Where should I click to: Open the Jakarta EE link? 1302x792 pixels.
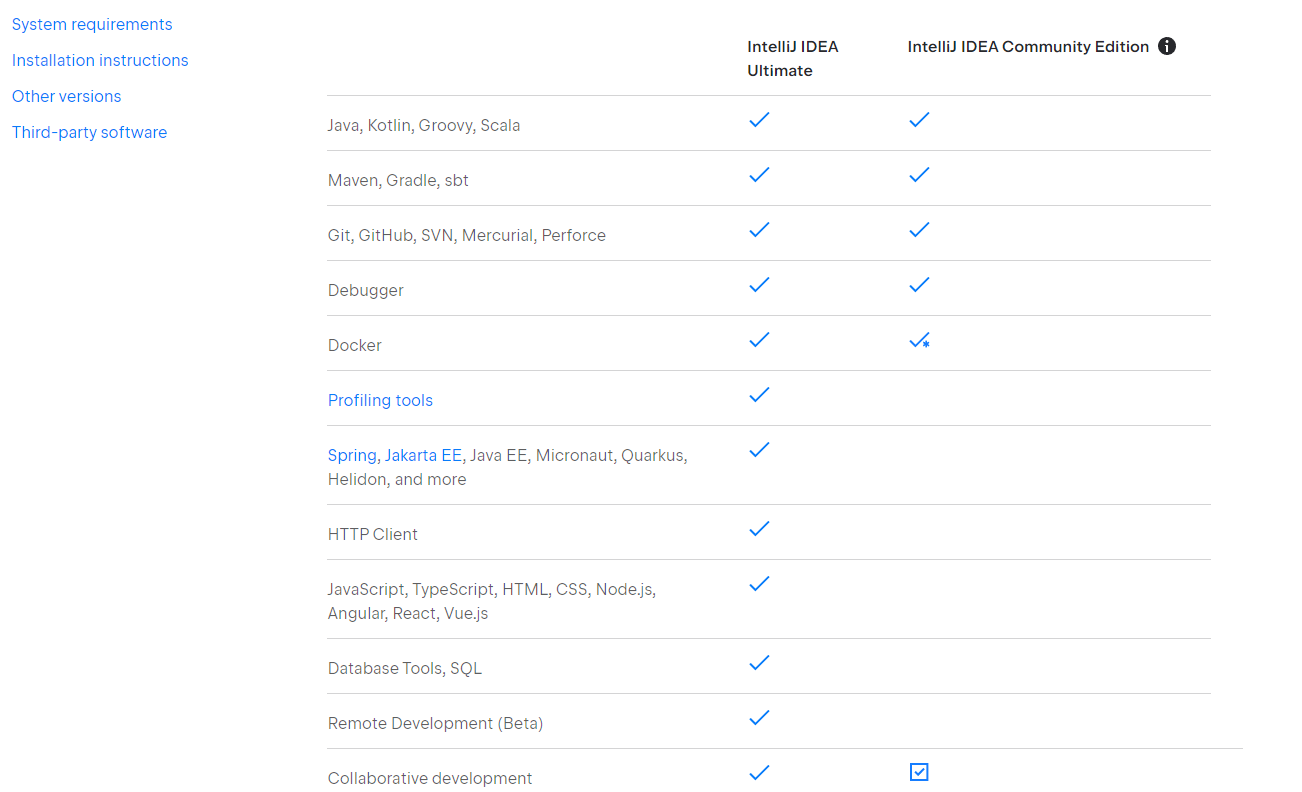point(423,455)
